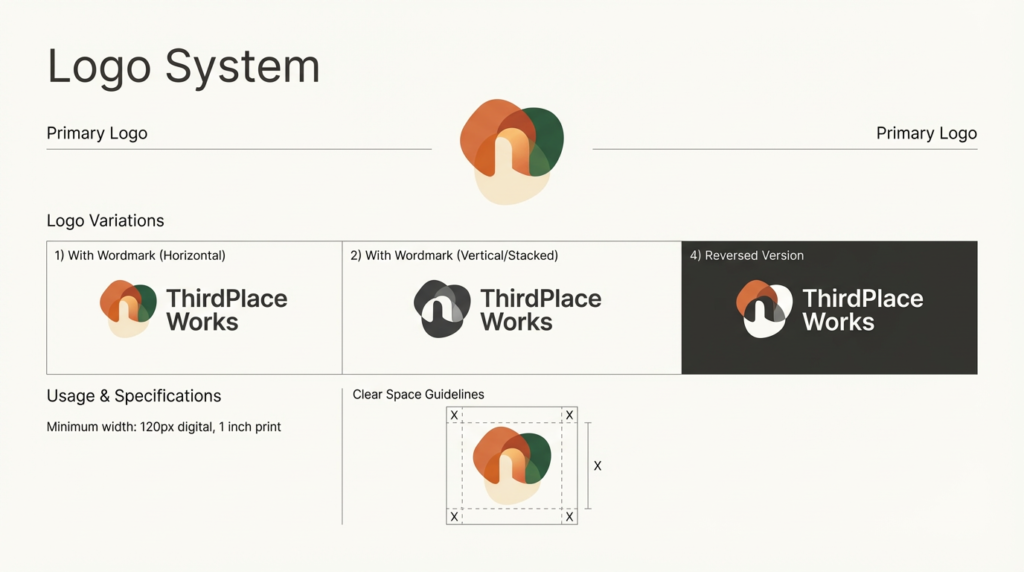Viewport: 1024px width, 572px height.
Task: Select the grayscale logo in the Vertical/Stacked panel
Action: (x=441, y=309)
